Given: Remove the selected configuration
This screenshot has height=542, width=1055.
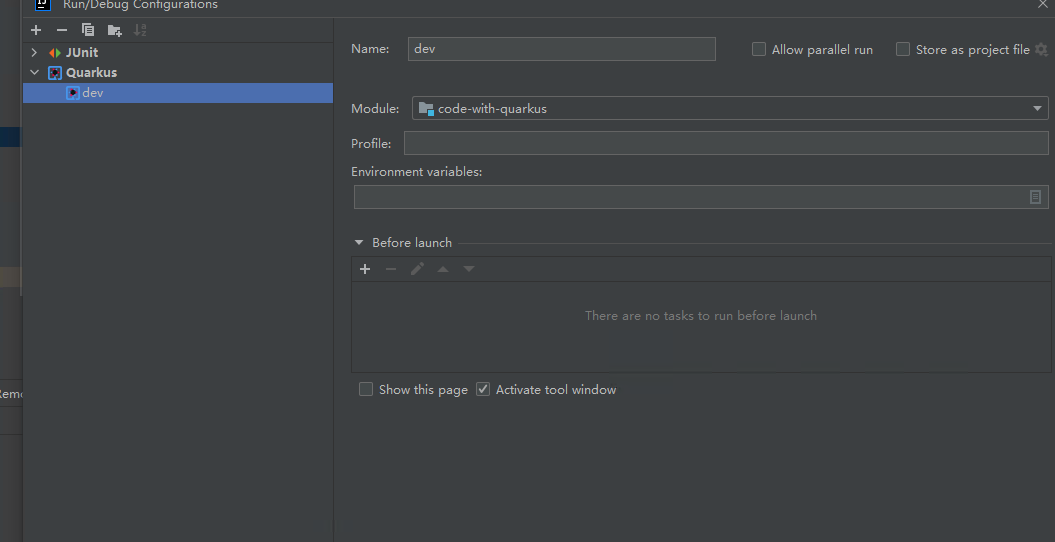Looking at the screenshot, I should tap(62, 30).
